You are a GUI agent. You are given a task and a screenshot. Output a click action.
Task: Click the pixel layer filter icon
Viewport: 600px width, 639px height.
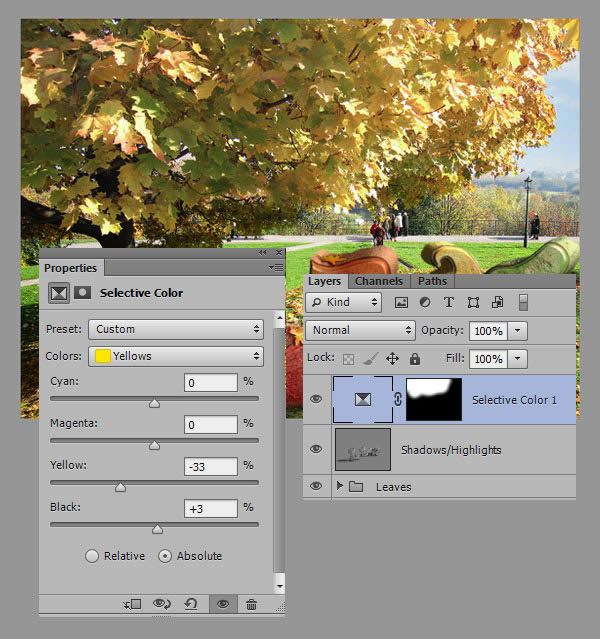coord(402,302)
